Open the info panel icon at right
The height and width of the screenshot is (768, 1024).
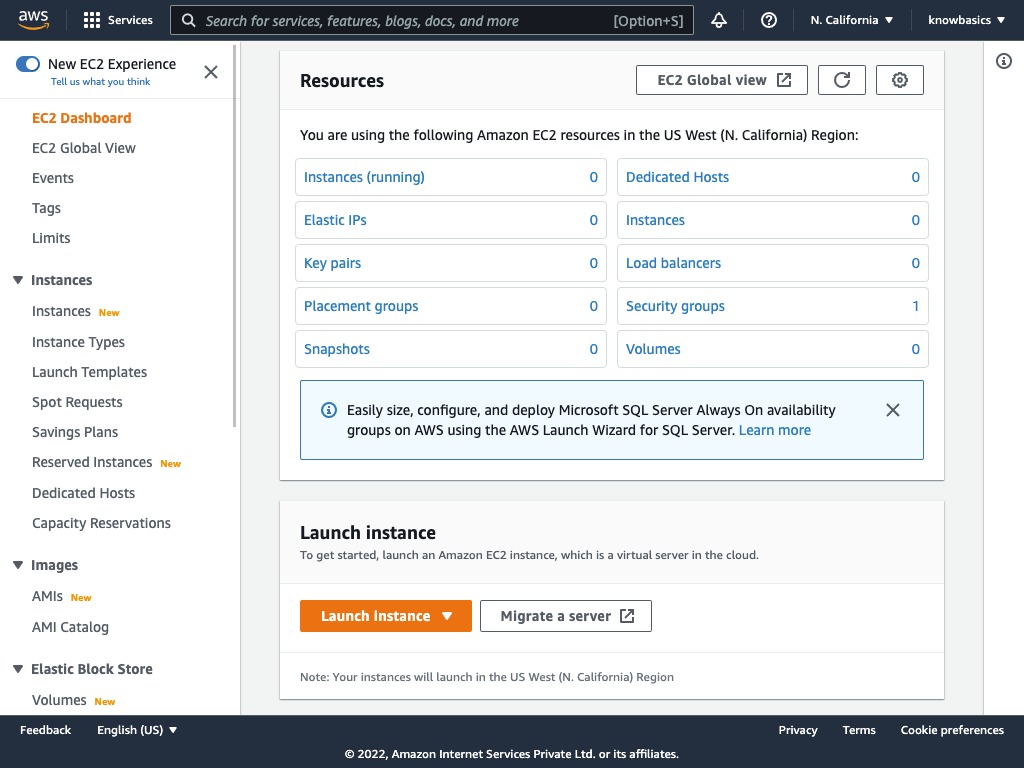1004,61
